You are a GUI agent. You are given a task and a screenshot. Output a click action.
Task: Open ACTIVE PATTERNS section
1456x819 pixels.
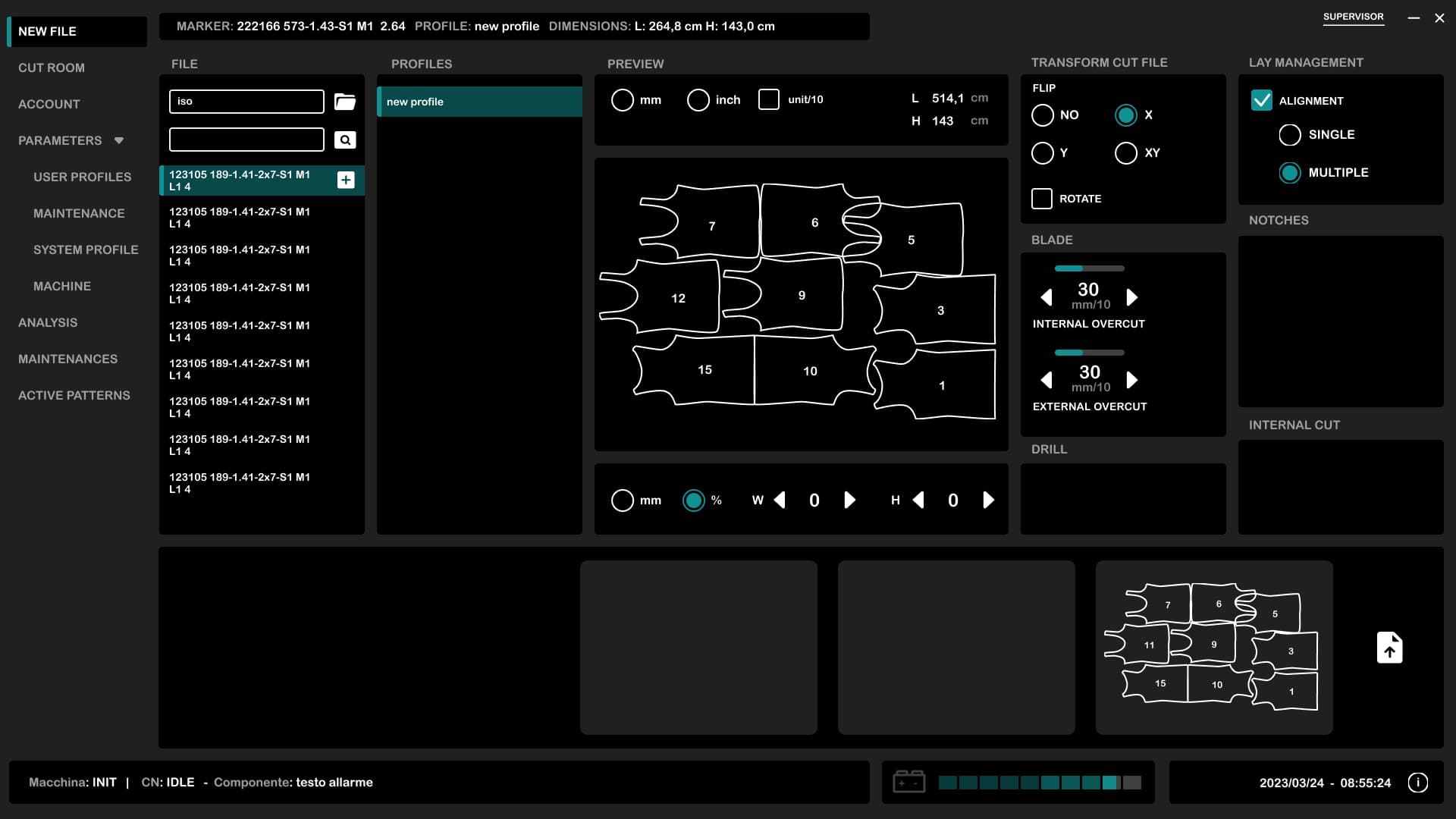point(74,395)
